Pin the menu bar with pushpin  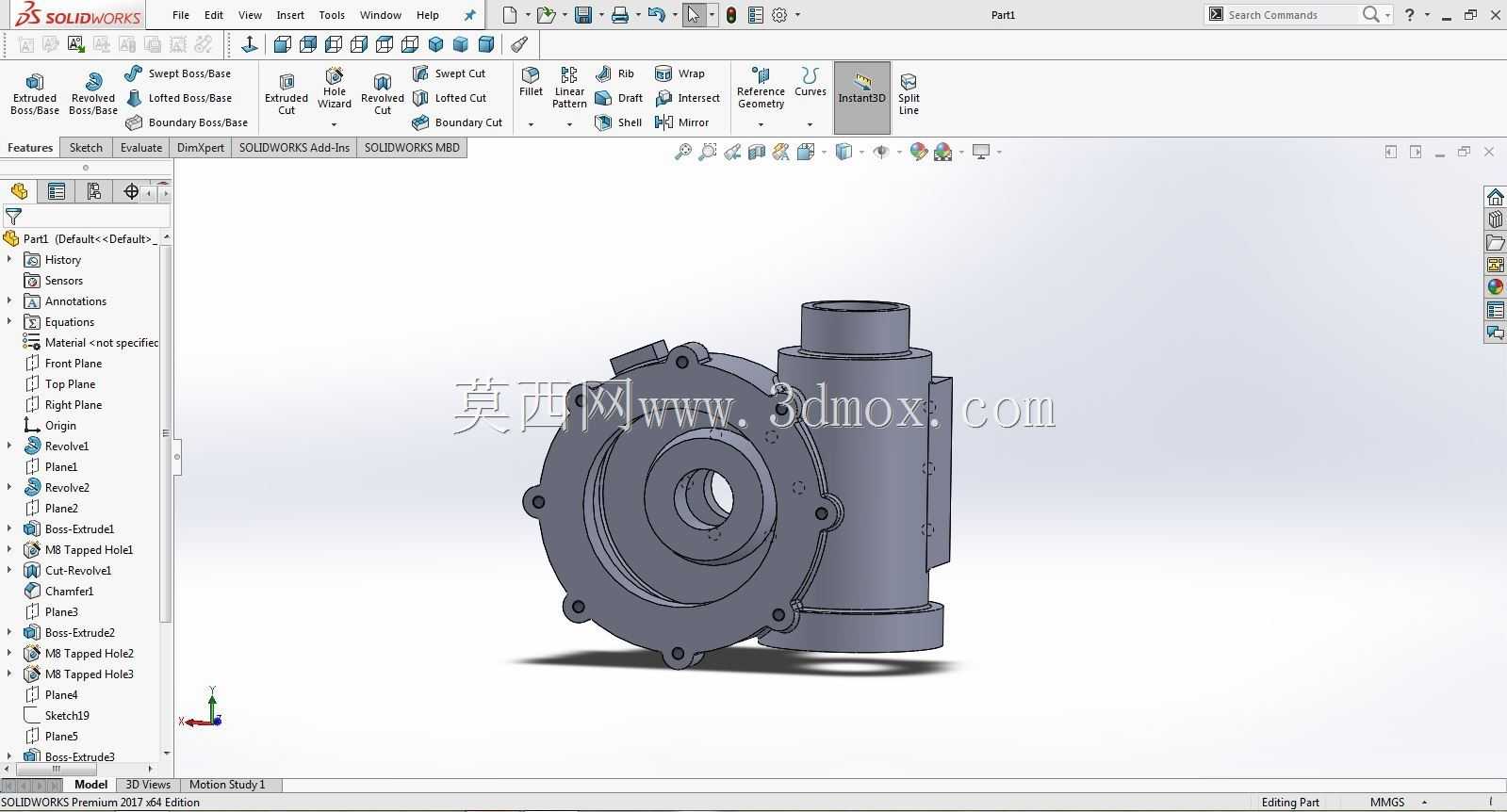coord(469,15)
